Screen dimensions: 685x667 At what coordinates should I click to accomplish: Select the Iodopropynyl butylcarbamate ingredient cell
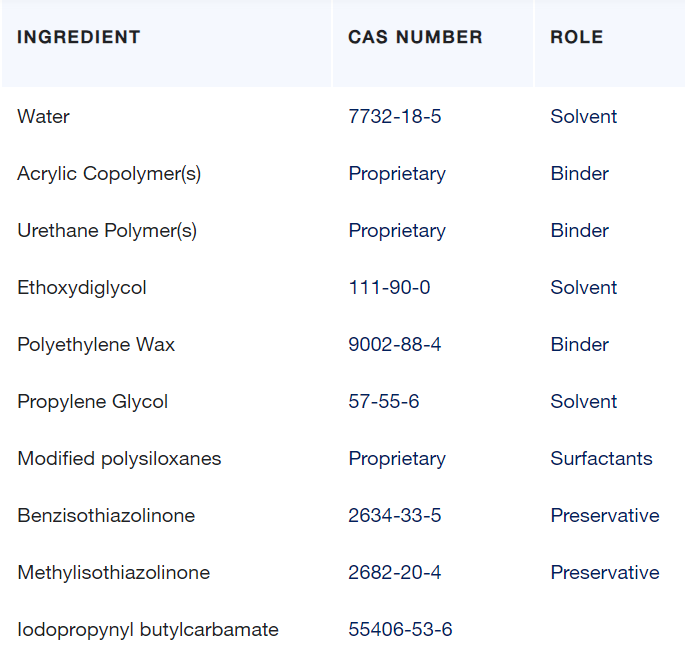click(148, 630)
